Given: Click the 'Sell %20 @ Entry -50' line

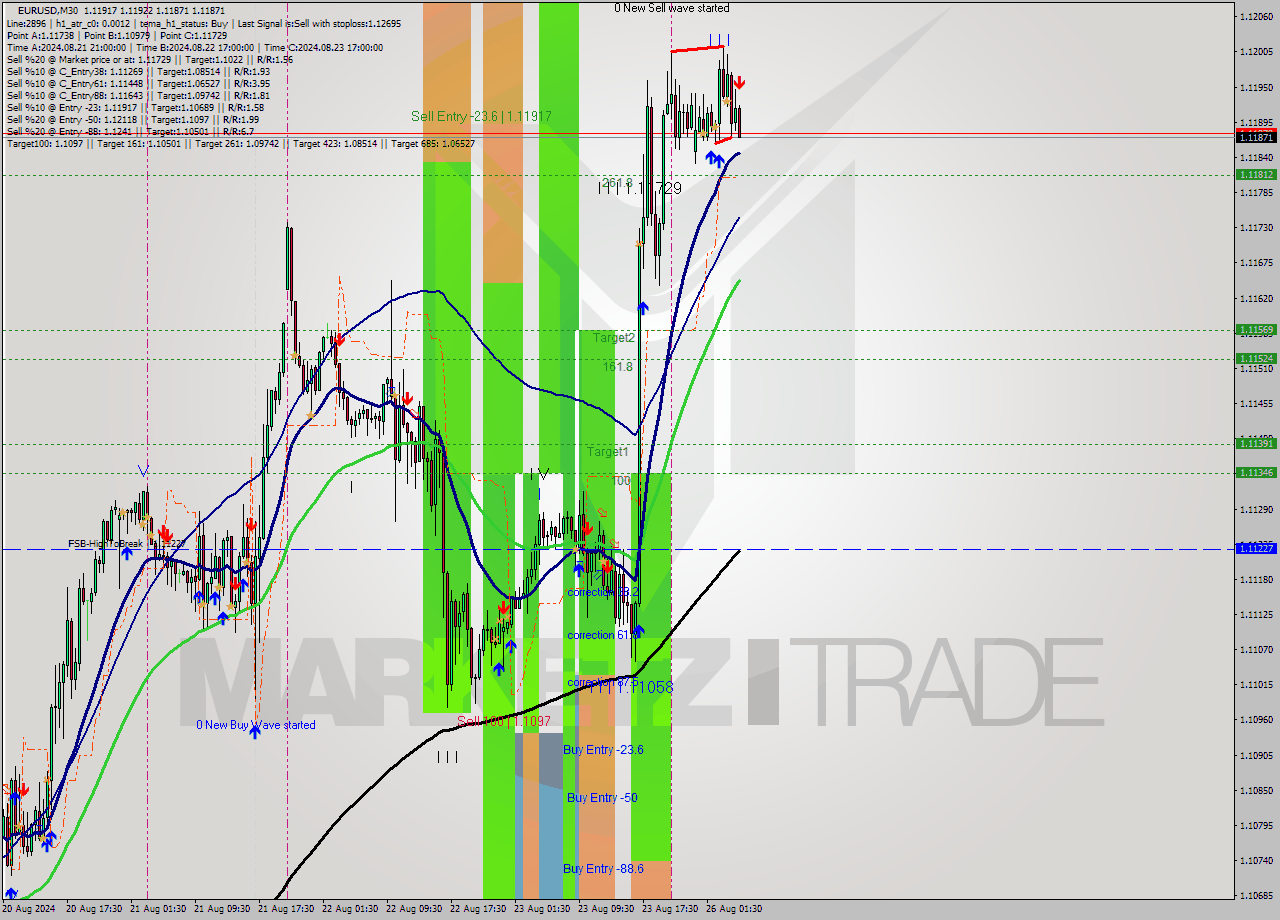Looking at the screenshot, I should click(132, 119).
